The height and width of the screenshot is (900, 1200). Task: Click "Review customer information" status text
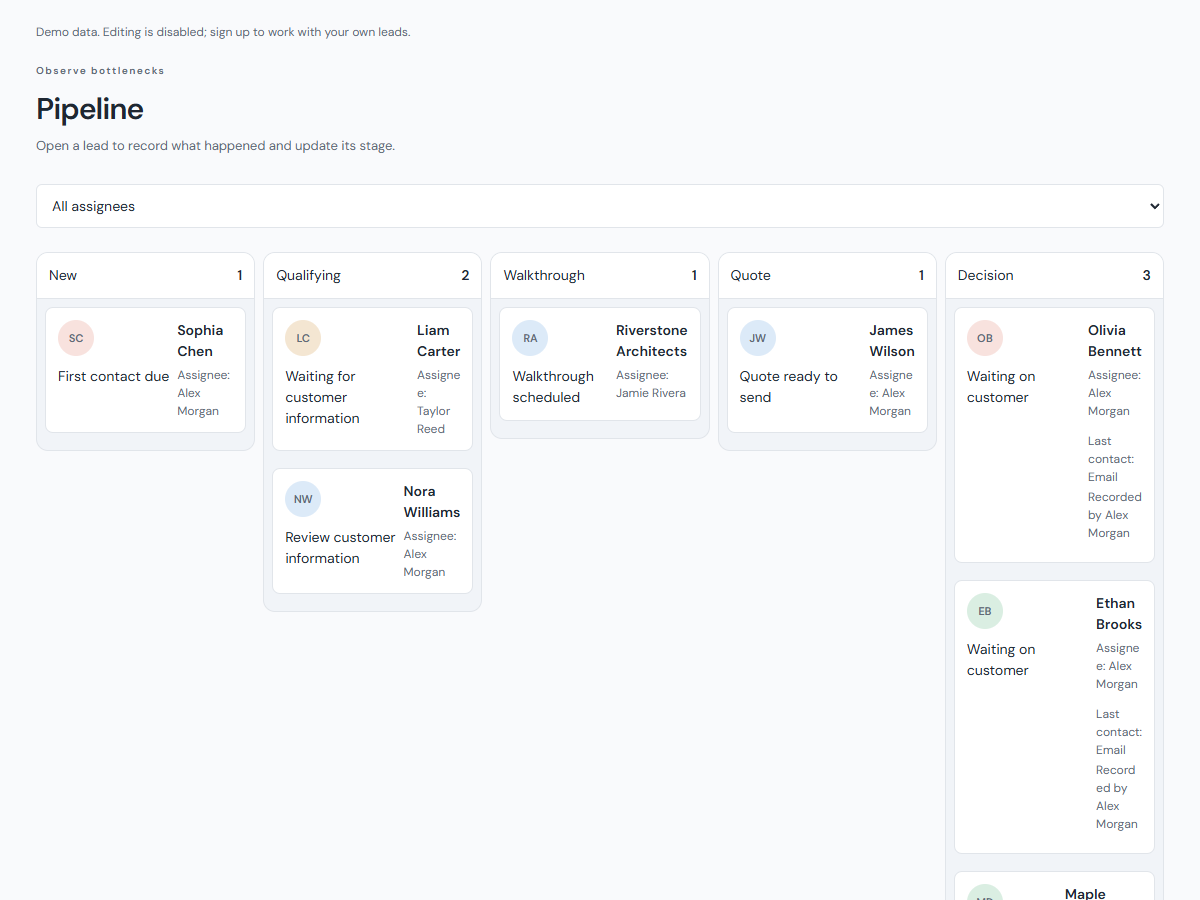pyautogui.click(x=340, y=548)
